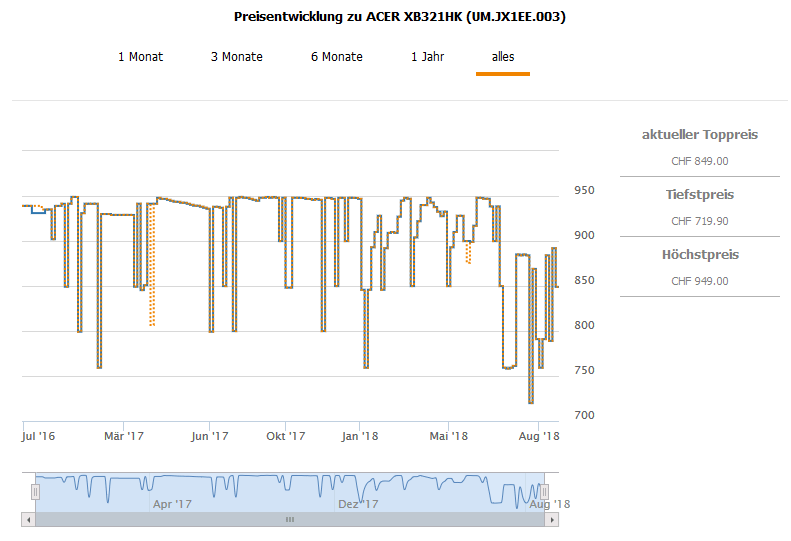Click the active 'alles' tab
Image resolution: width=791 pixels, height=541 pixels.
[502, 57]
